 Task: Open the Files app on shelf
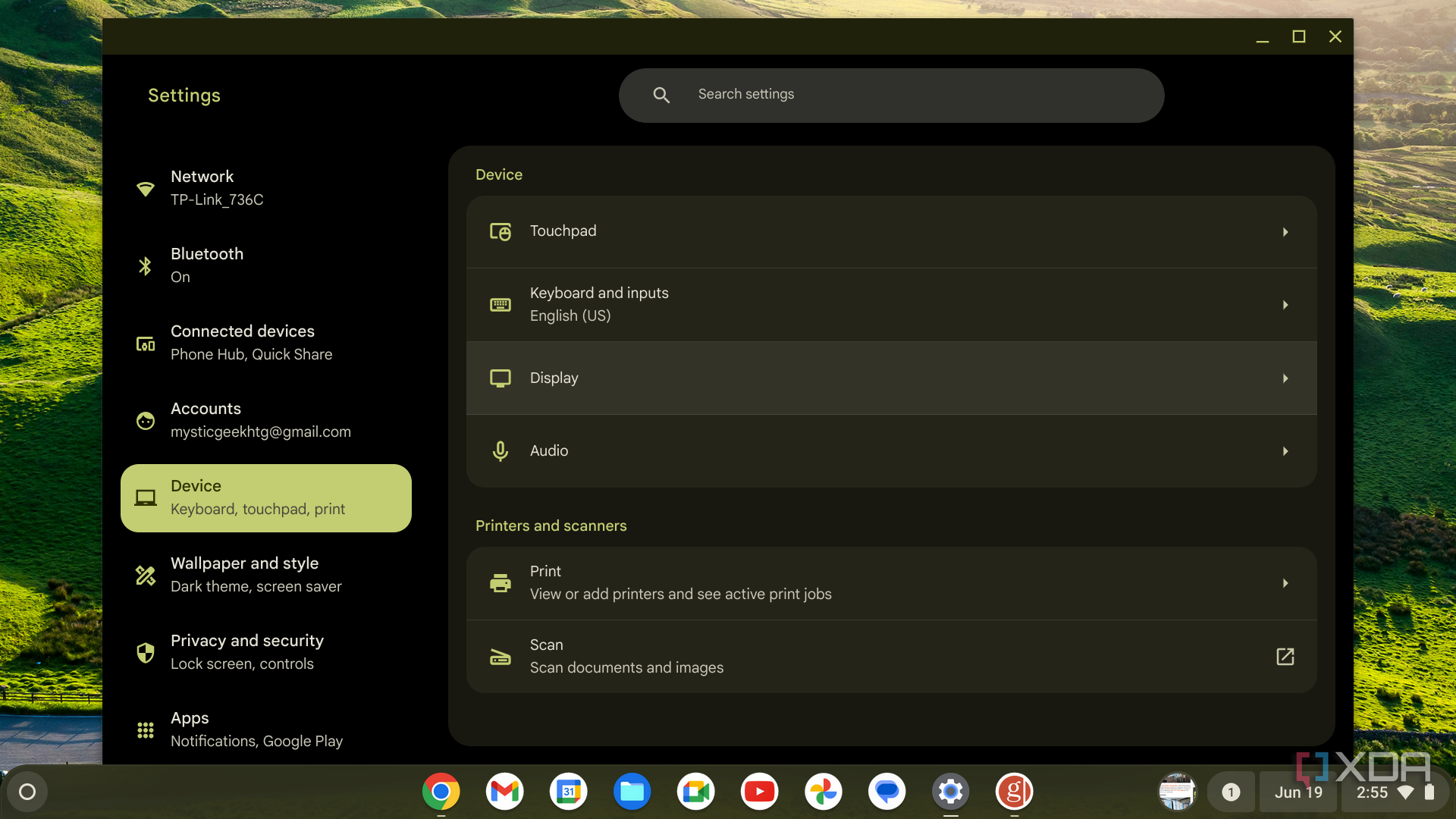(632, 792)
